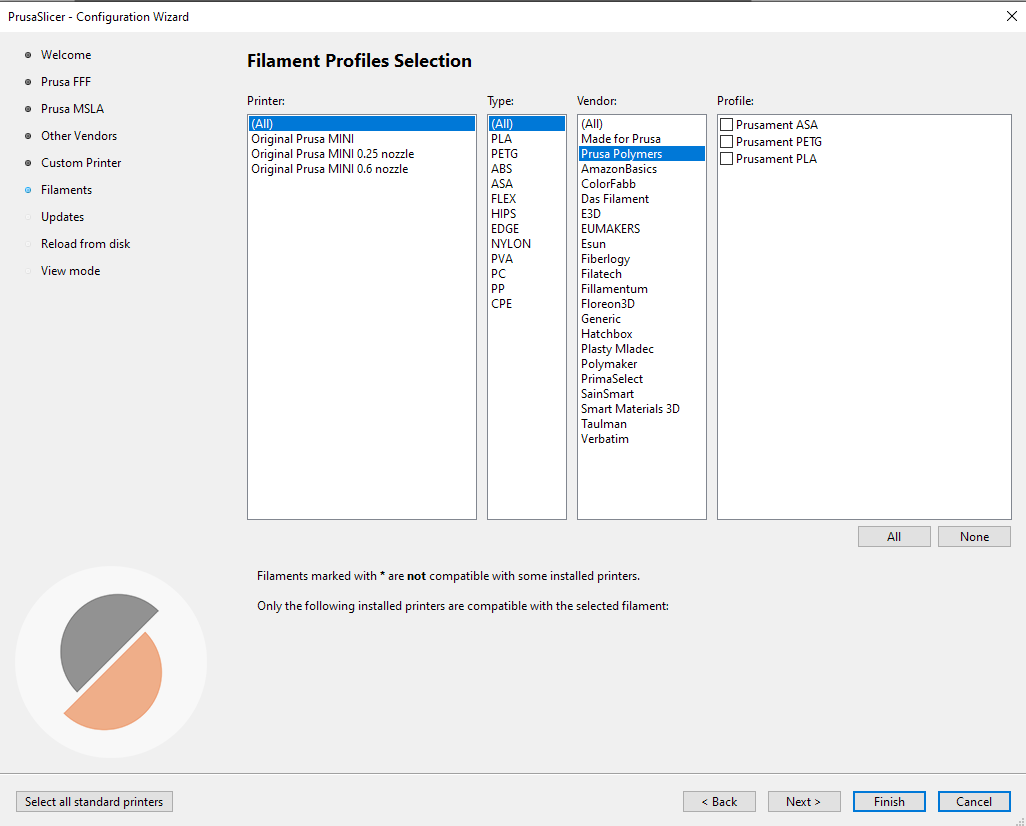Select ABS filament type
Screen dimensions: 1026x826
coord(527,169)
